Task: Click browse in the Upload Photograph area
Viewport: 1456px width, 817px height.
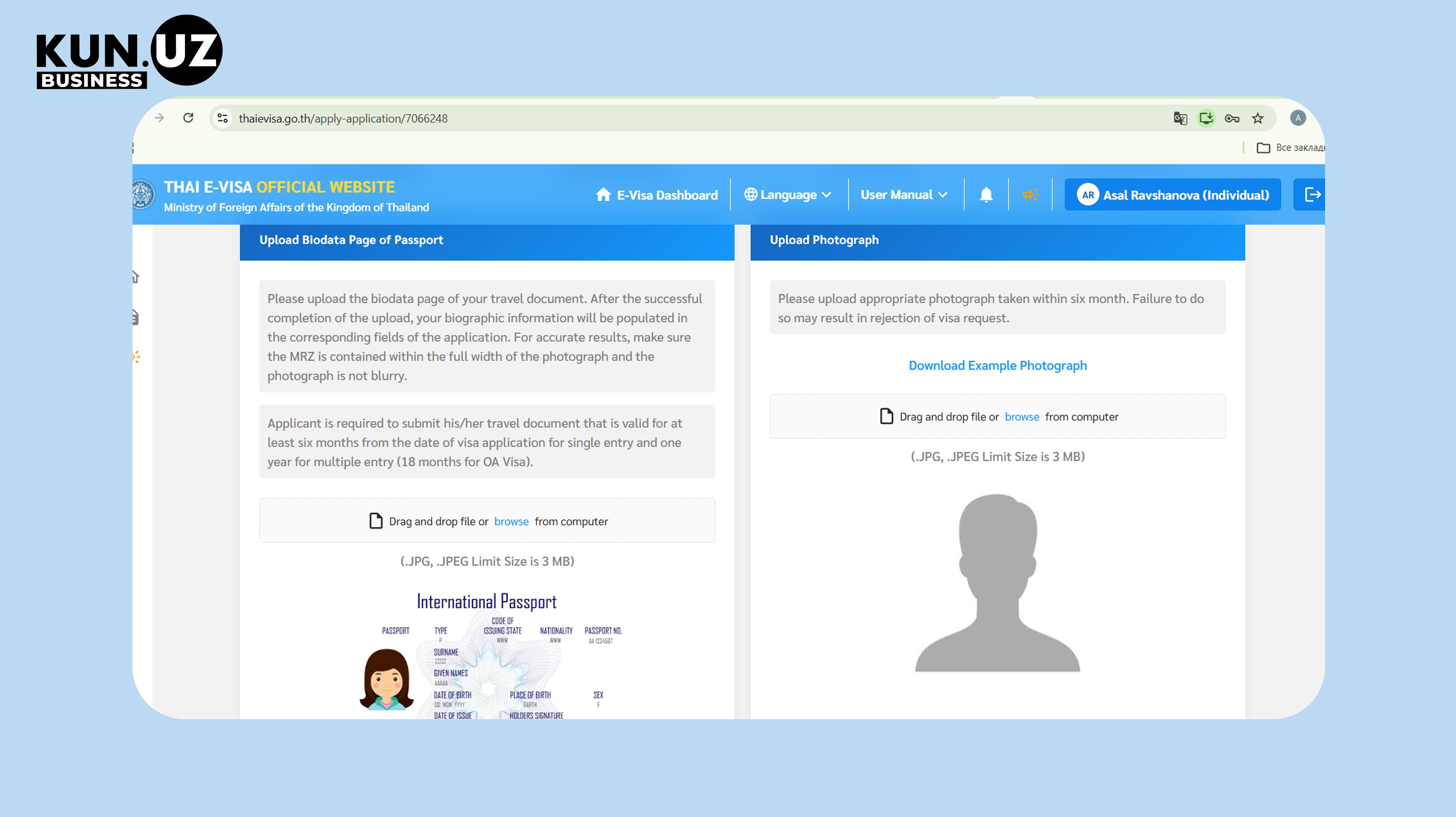Action: pyautogui.click(x=1022, y=417)
